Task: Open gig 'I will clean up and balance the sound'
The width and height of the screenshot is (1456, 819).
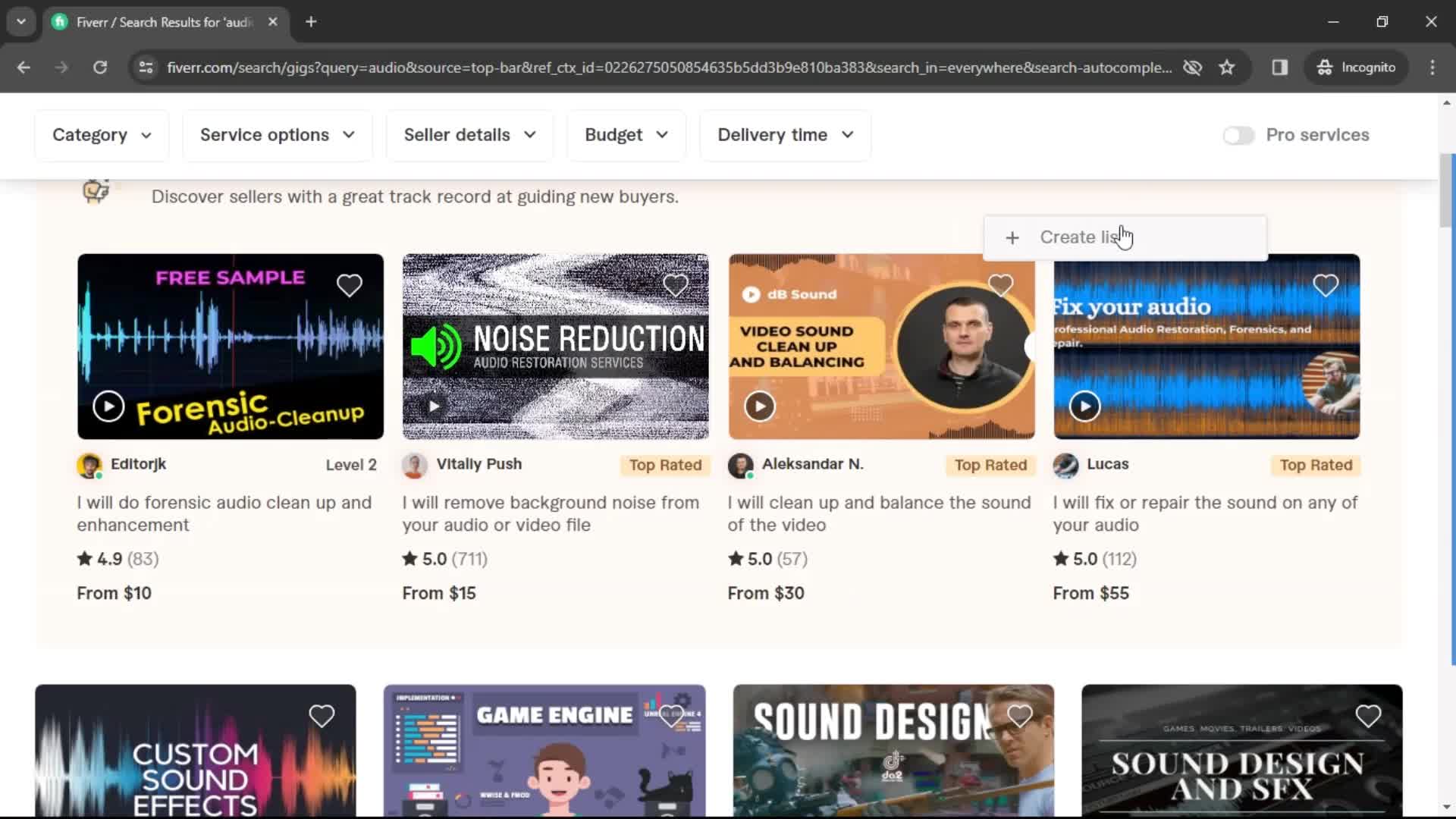Action: 879,513
